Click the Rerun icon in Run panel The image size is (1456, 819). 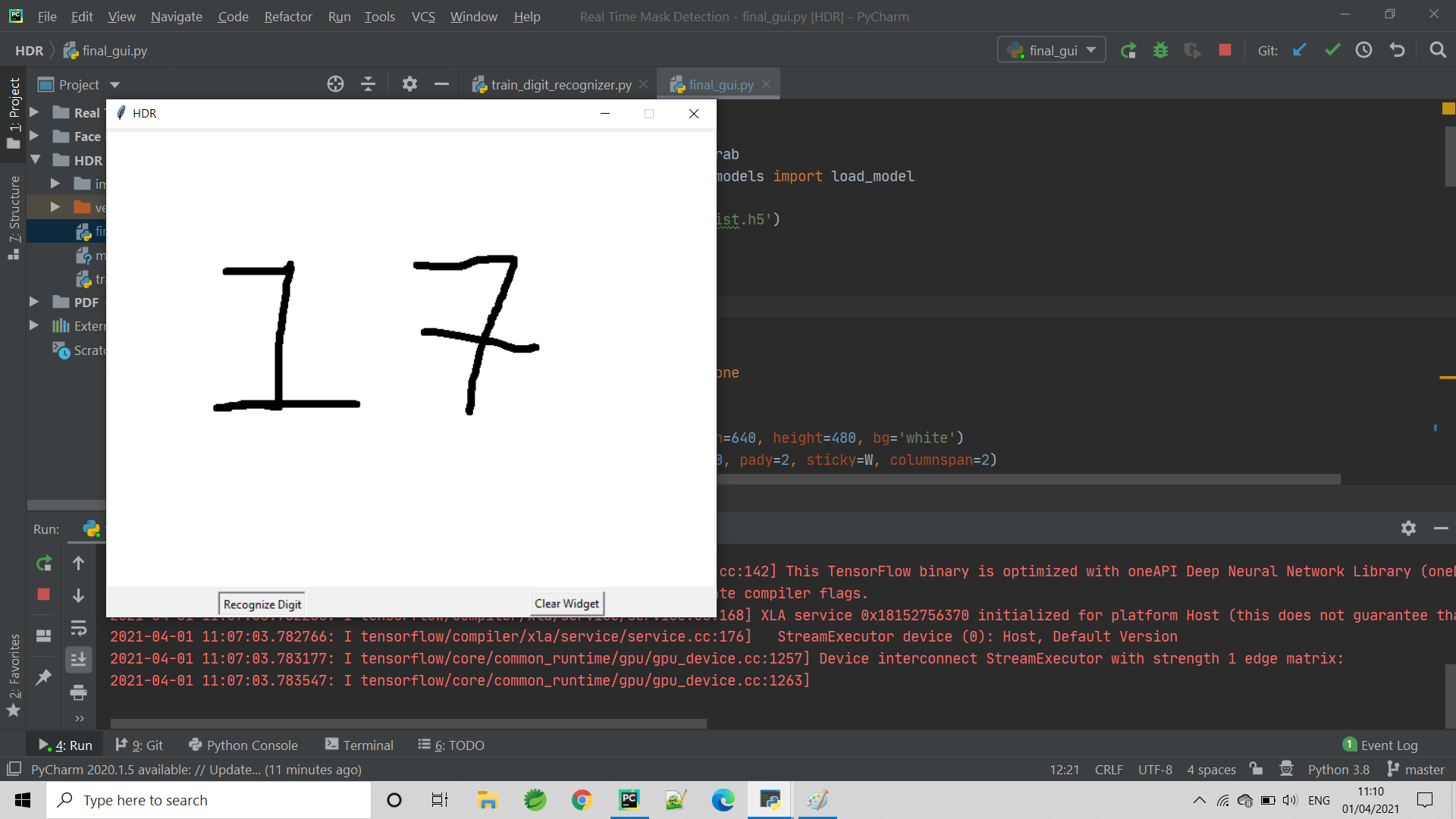tap(44, 563)
